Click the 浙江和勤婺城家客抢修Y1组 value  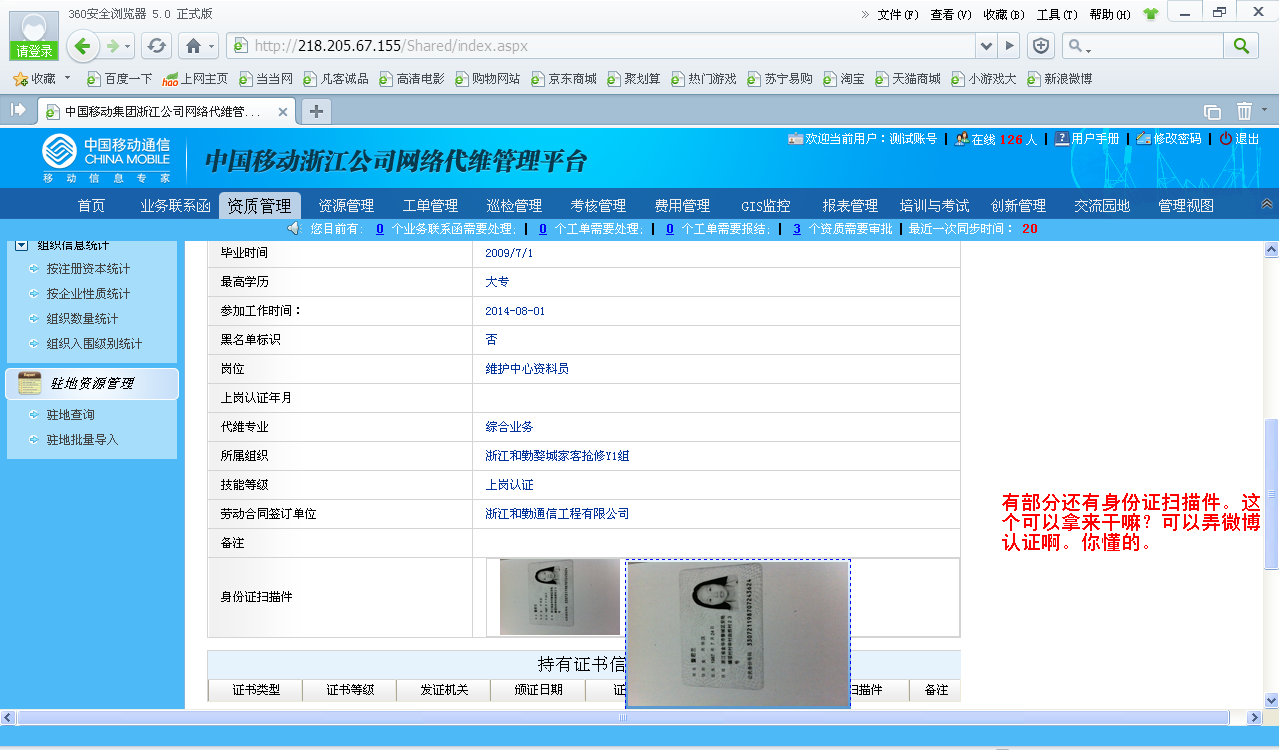click(557, 456)
